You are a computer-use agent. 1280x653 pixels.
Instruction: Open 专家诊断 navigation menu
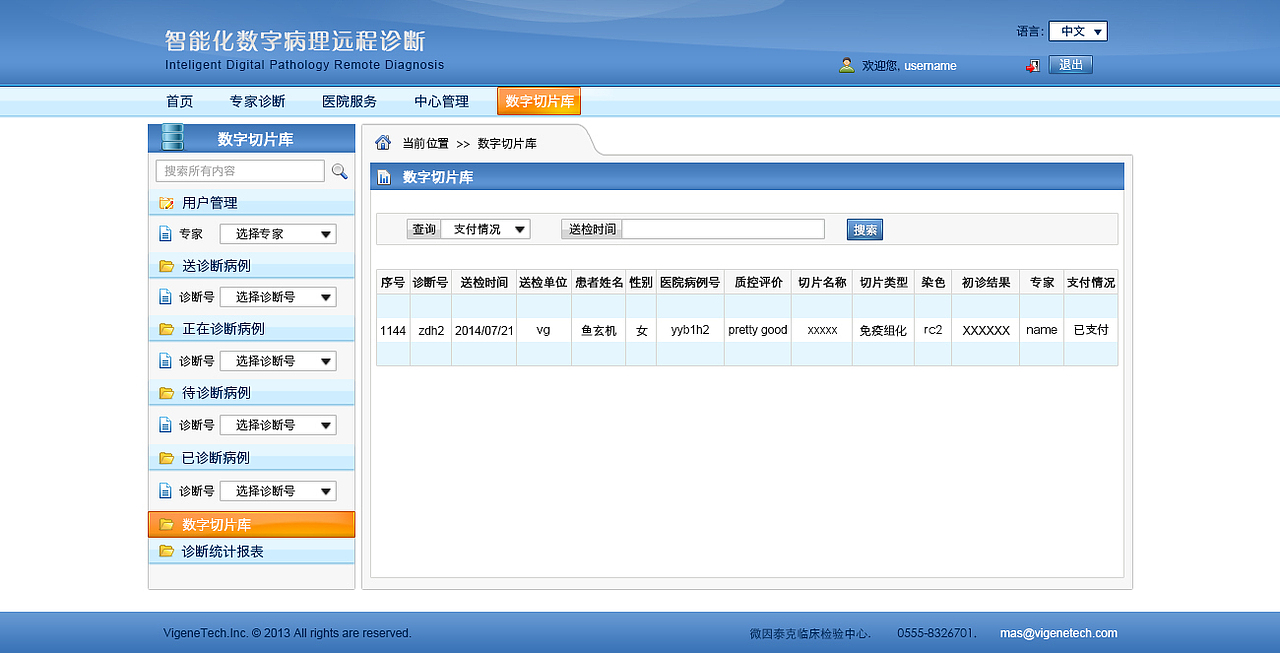point(258,101)
